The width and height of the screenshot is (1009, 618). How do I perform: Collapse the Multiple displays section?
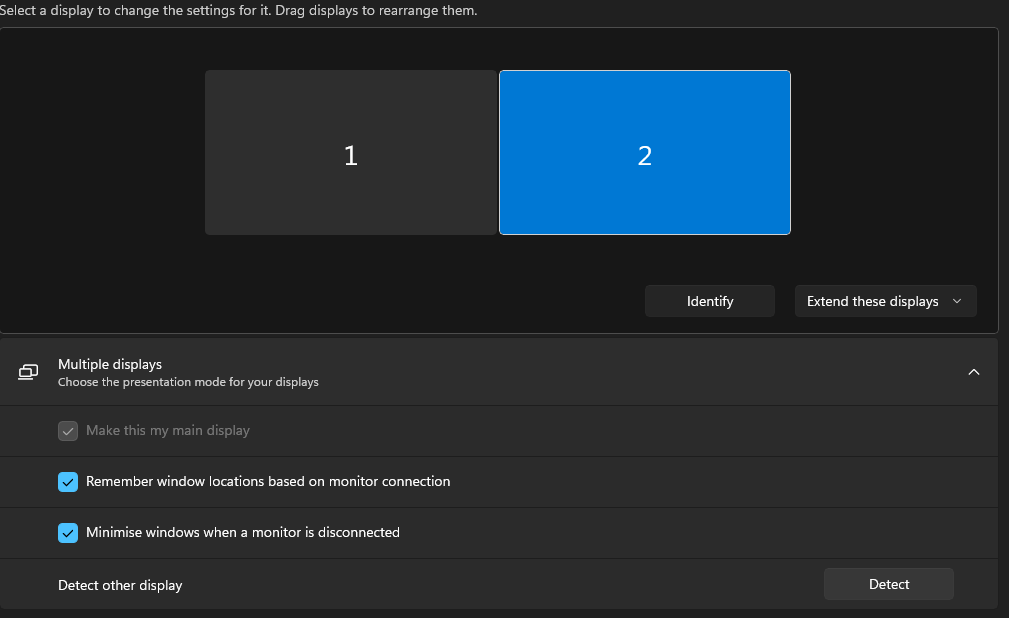973,371
